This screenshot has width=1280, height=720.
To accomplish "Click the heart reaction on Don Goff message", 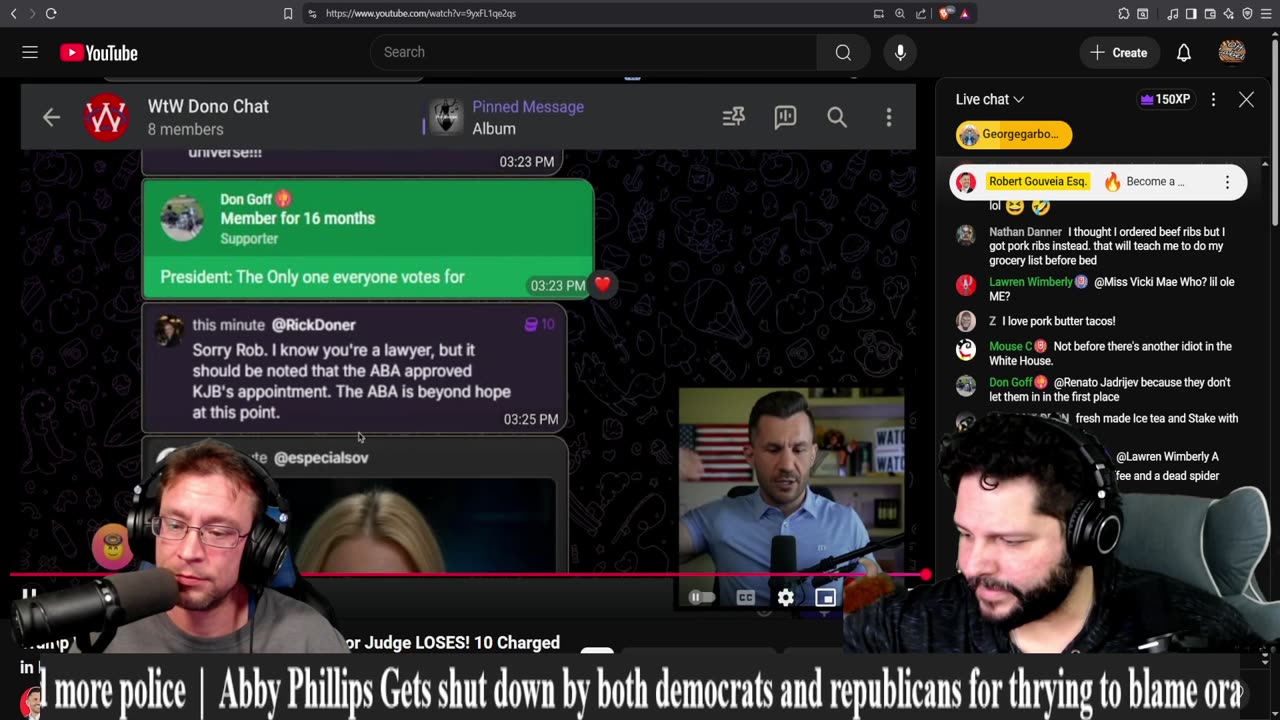I will click(x=602, y=284).
